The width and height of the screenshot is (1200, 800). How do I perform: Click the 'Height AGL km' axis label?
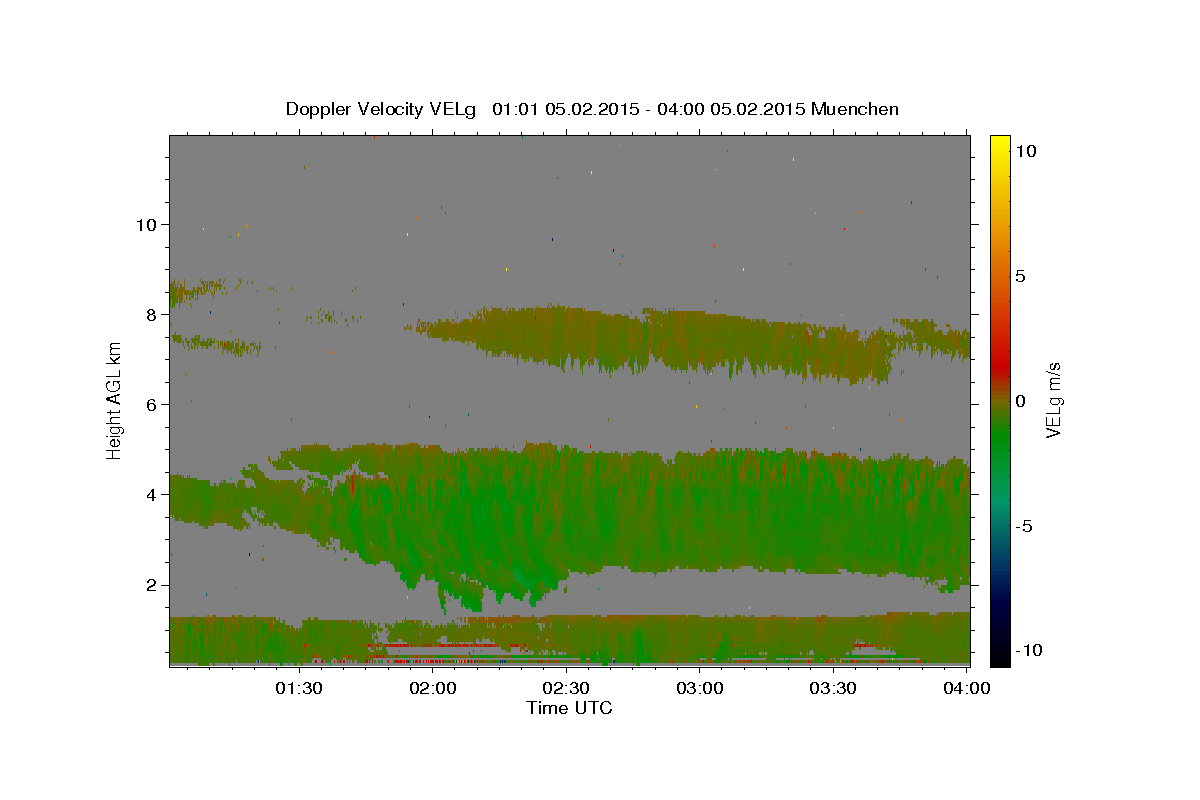[115, 400]
